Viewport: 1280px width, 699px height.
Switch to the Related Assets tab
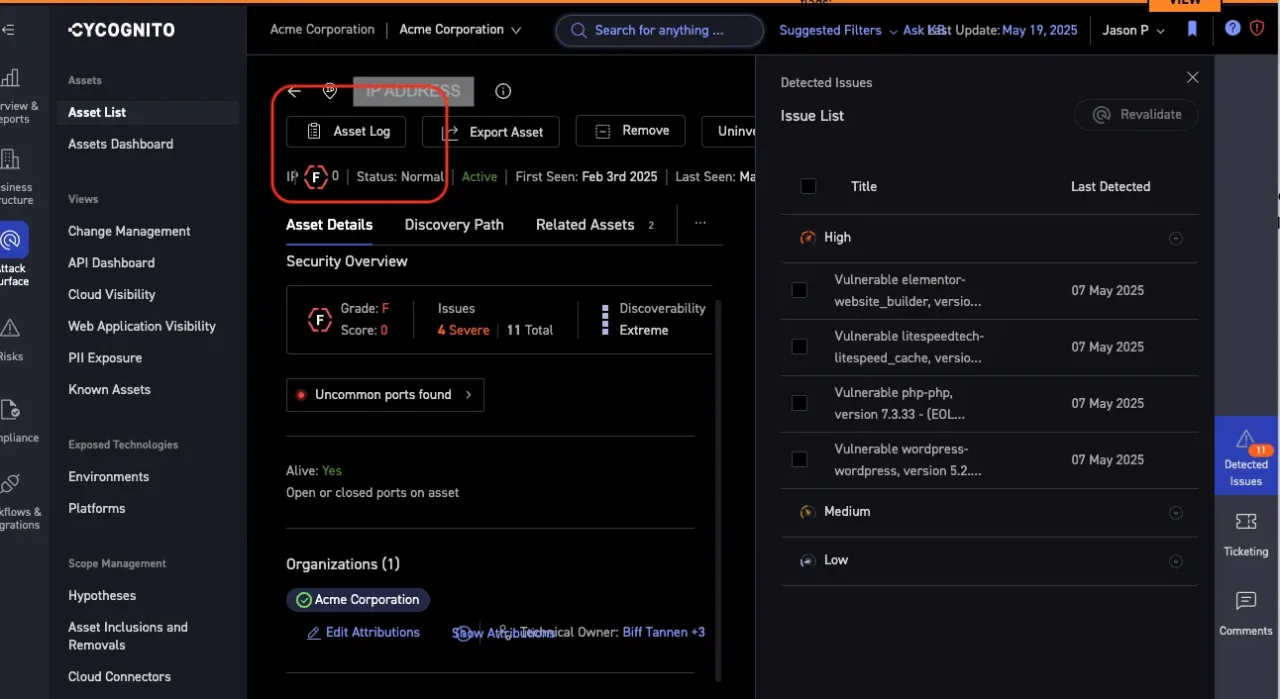pyautogui.click(x=594, y=225)
